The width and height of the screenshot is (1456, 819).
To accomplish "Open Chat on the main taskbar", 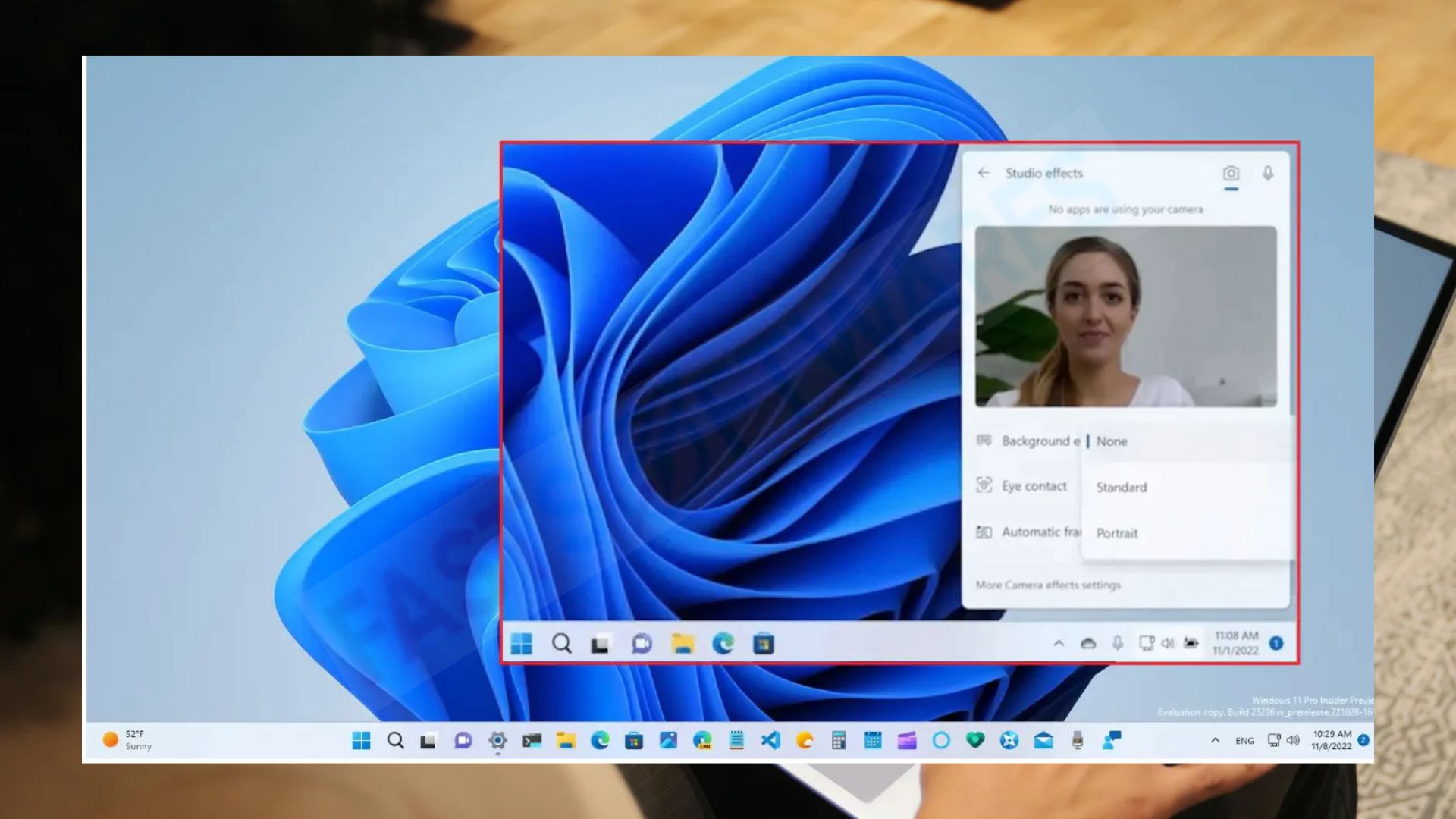I will pos(463,741).
